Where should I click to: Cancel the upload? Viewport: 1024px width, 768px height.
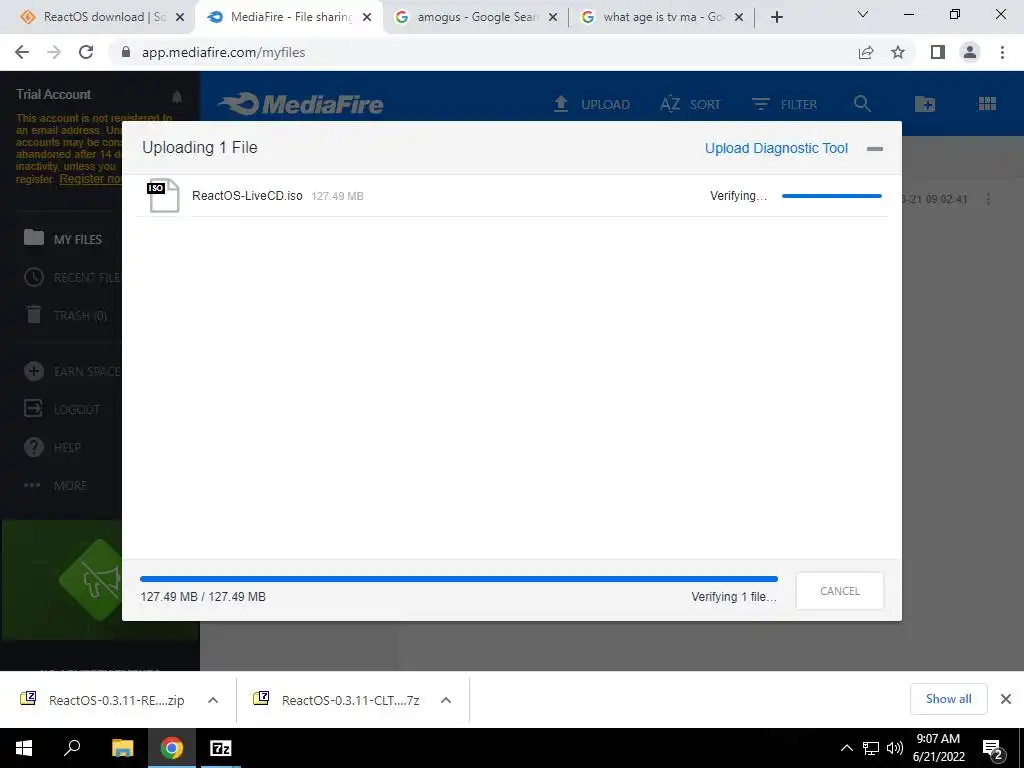pyautogui.click(x=839, y=591)
